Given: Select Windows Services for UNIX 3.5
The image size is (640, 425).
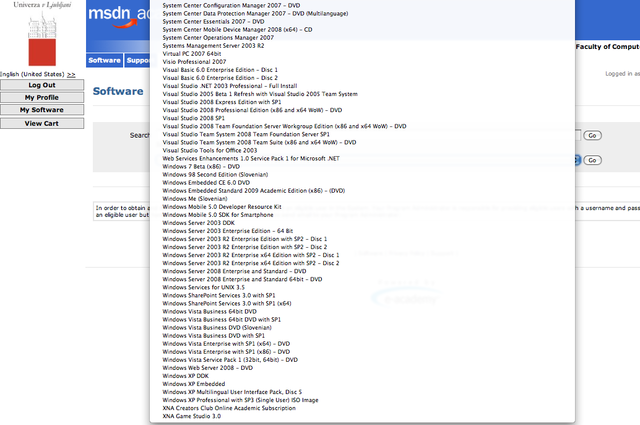Looking at the screenshot, I should point(203,287).
